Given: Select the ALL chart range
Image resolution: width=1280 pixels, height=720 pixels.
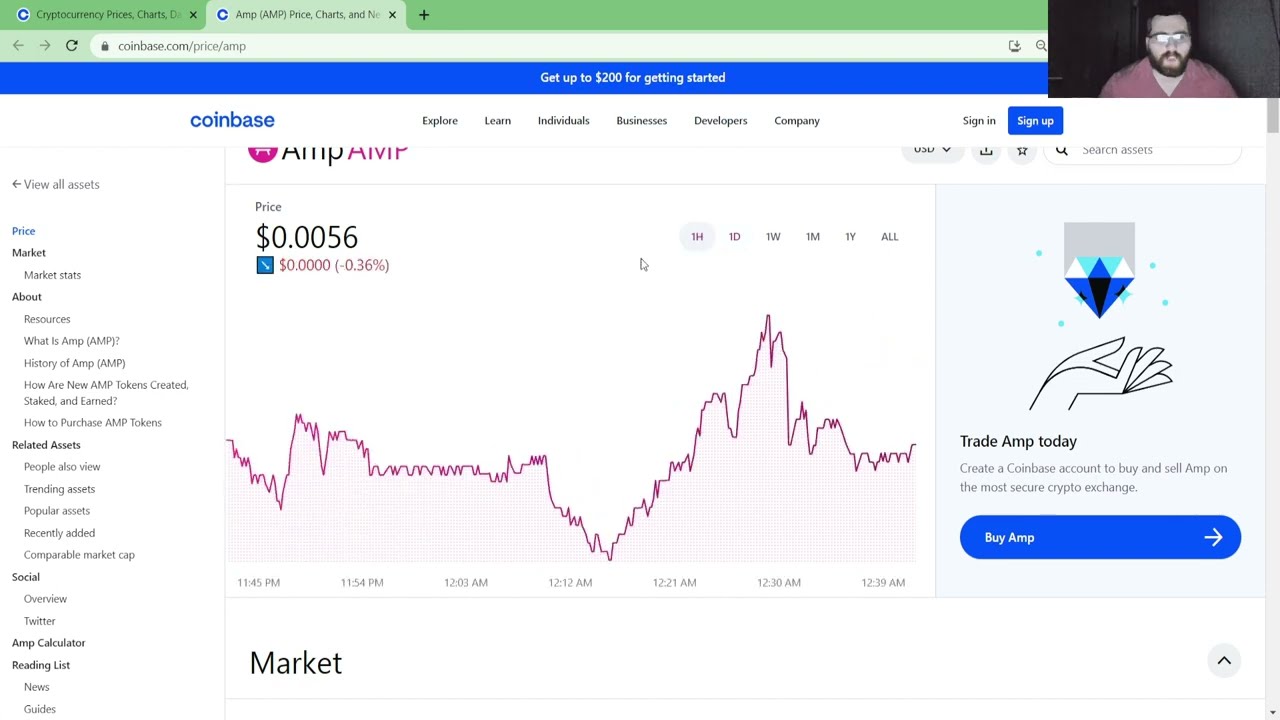Looking at the screenshot, I should tap(889, 237).
